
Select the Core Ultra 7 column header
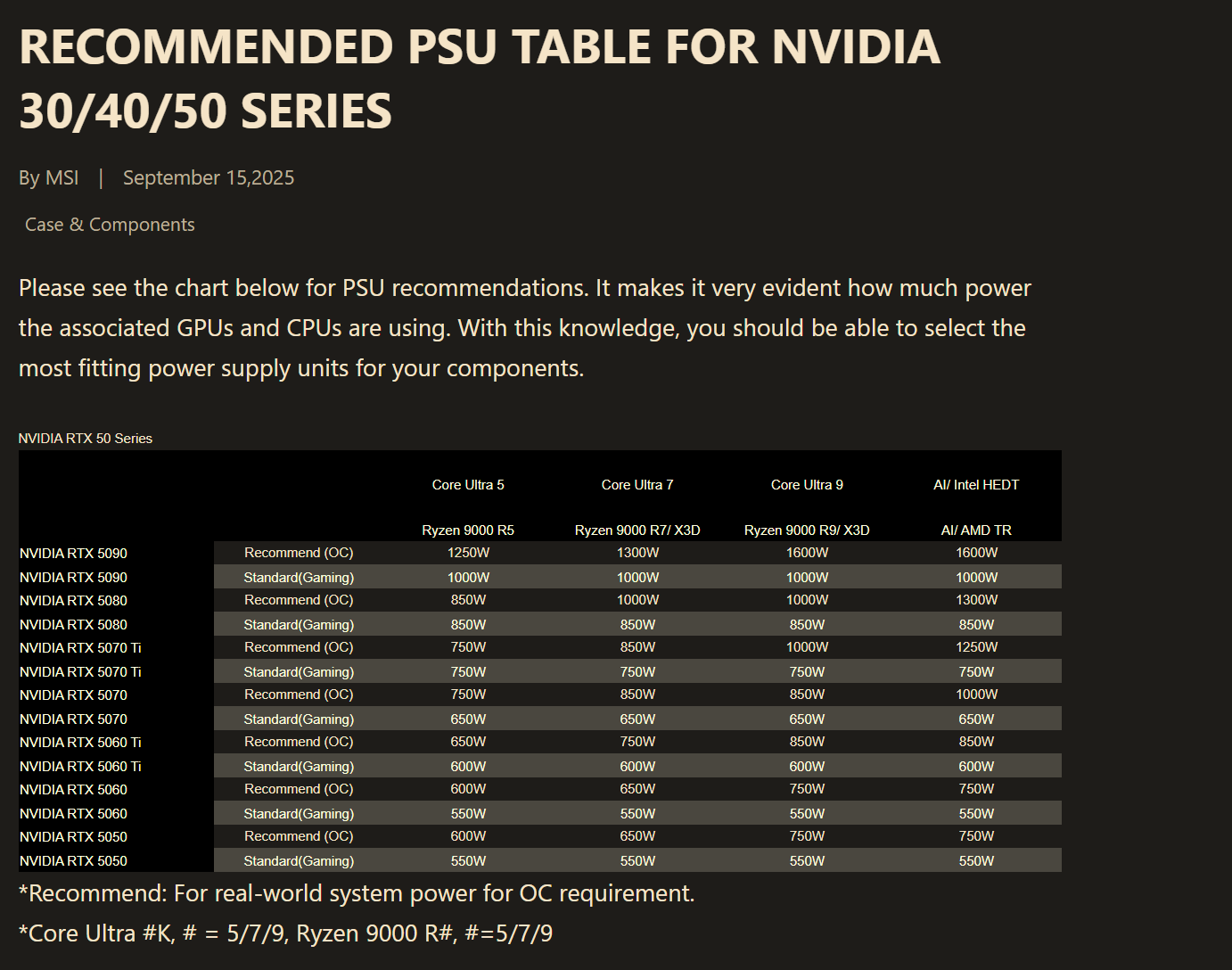[637, 485]
